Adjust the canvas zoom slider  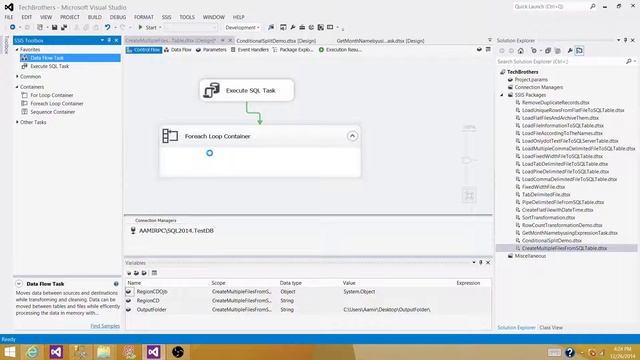[x=468, y=160]
